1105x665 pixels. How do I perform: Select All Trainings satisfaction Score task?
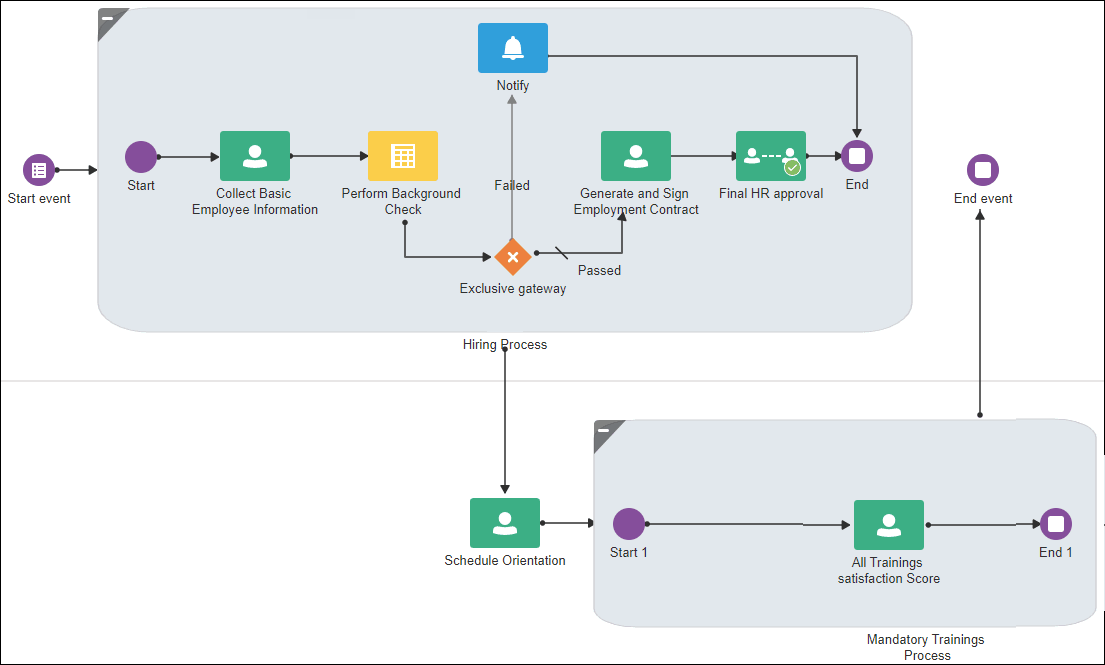coord(889,525)
